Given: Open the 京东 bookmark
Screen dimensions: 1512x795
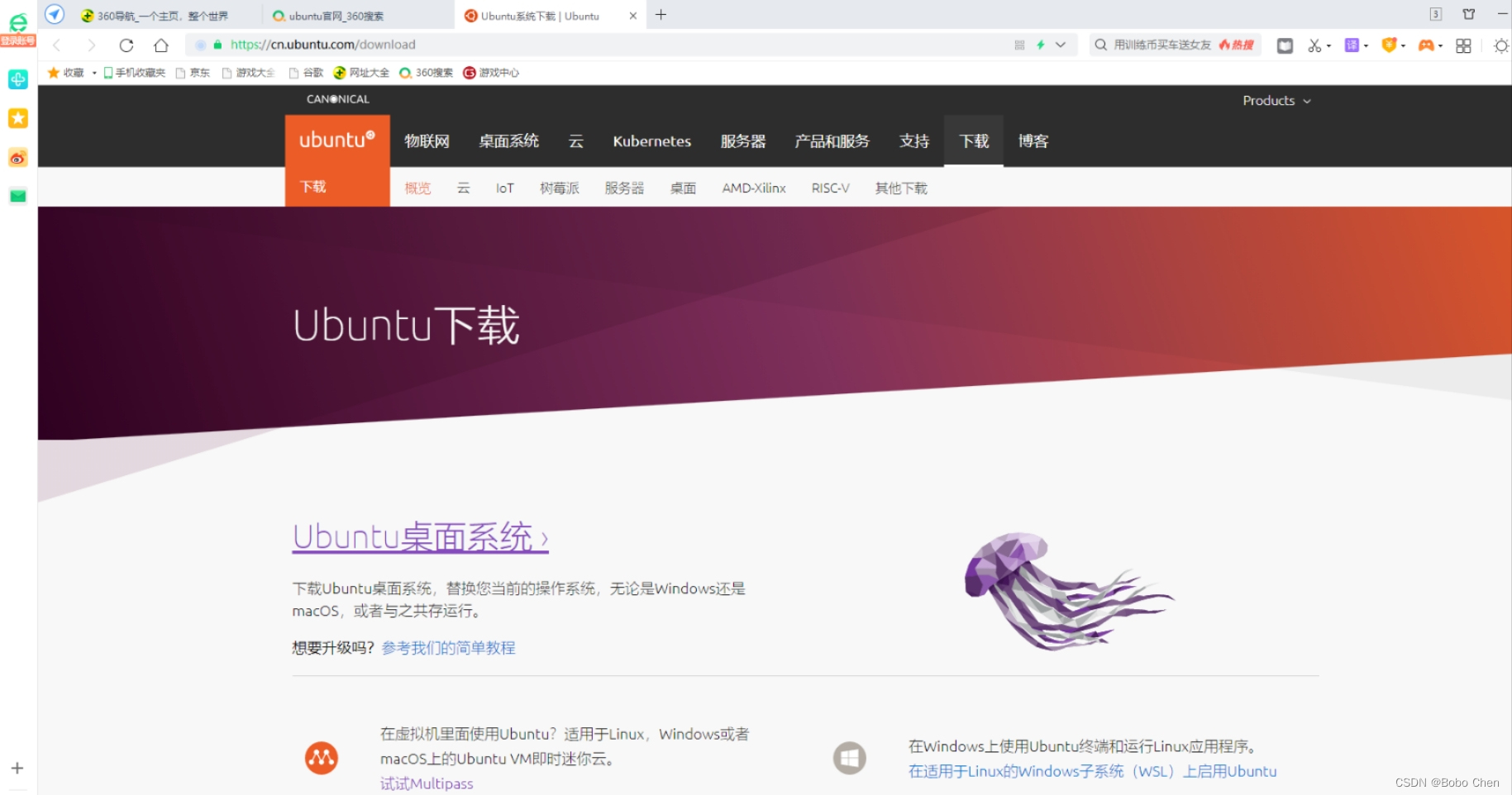Looking at the screenshot, I should [x=193, y=73].
